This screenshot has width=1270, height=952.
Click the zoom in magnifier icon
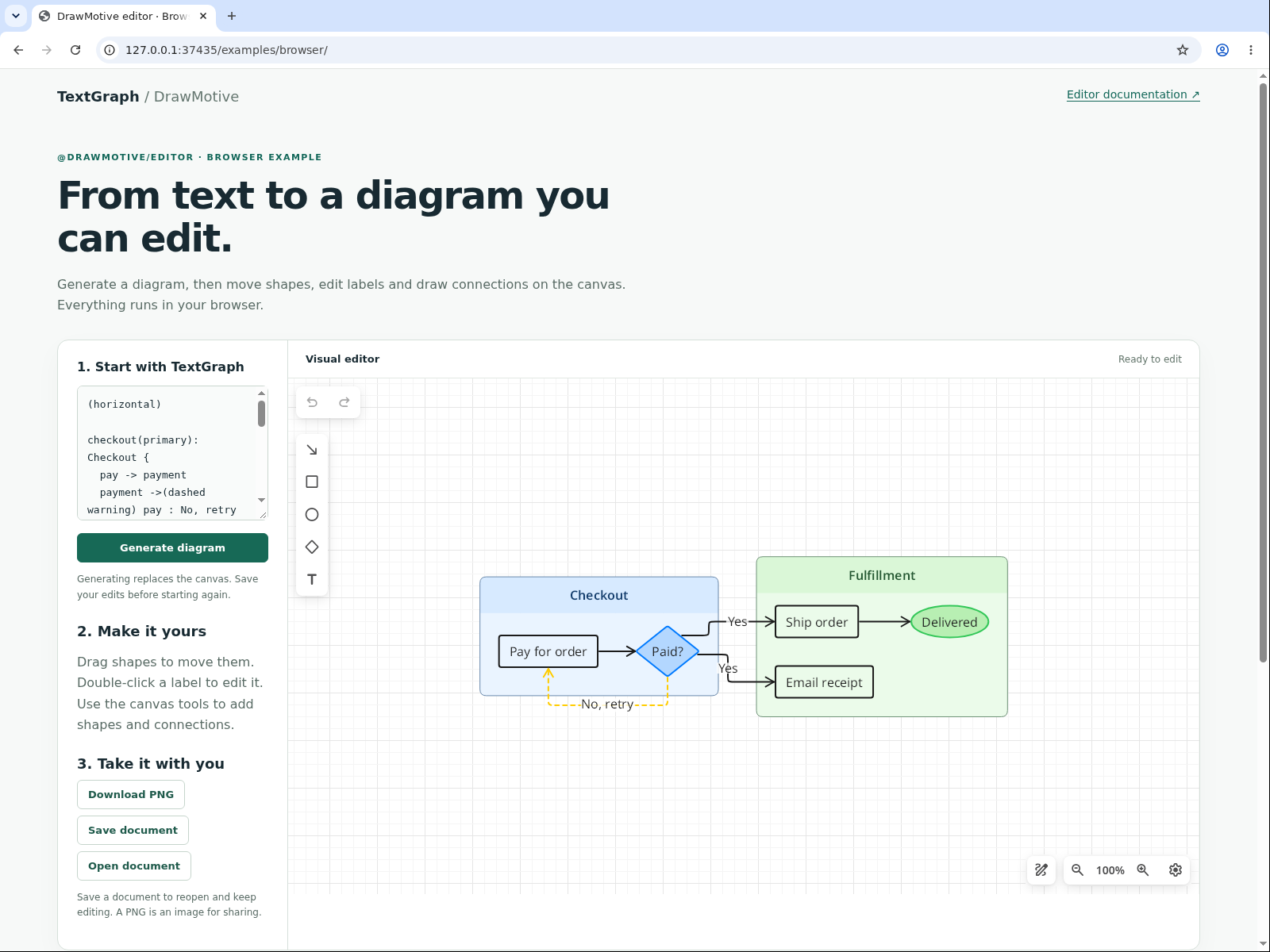click(1143, 870)
